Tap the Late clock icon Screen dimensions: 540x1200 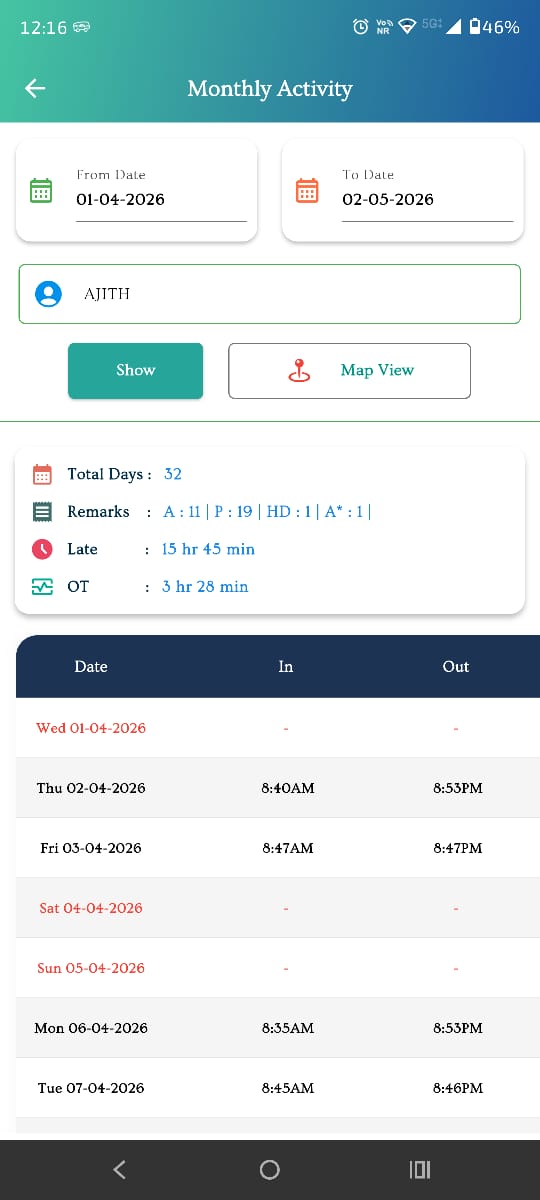coord(42,549)
